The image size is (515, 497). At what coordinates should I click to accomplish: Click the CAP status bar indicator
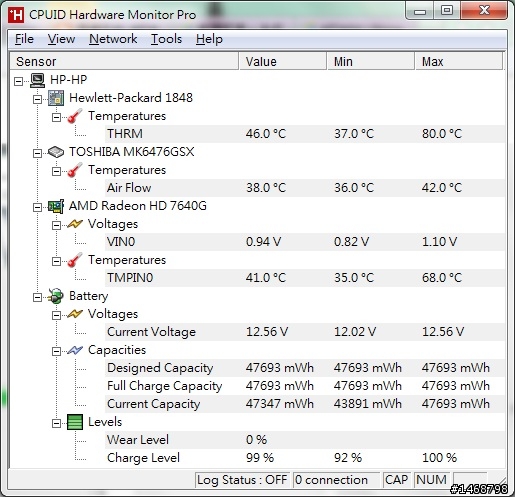click(397, 480)
